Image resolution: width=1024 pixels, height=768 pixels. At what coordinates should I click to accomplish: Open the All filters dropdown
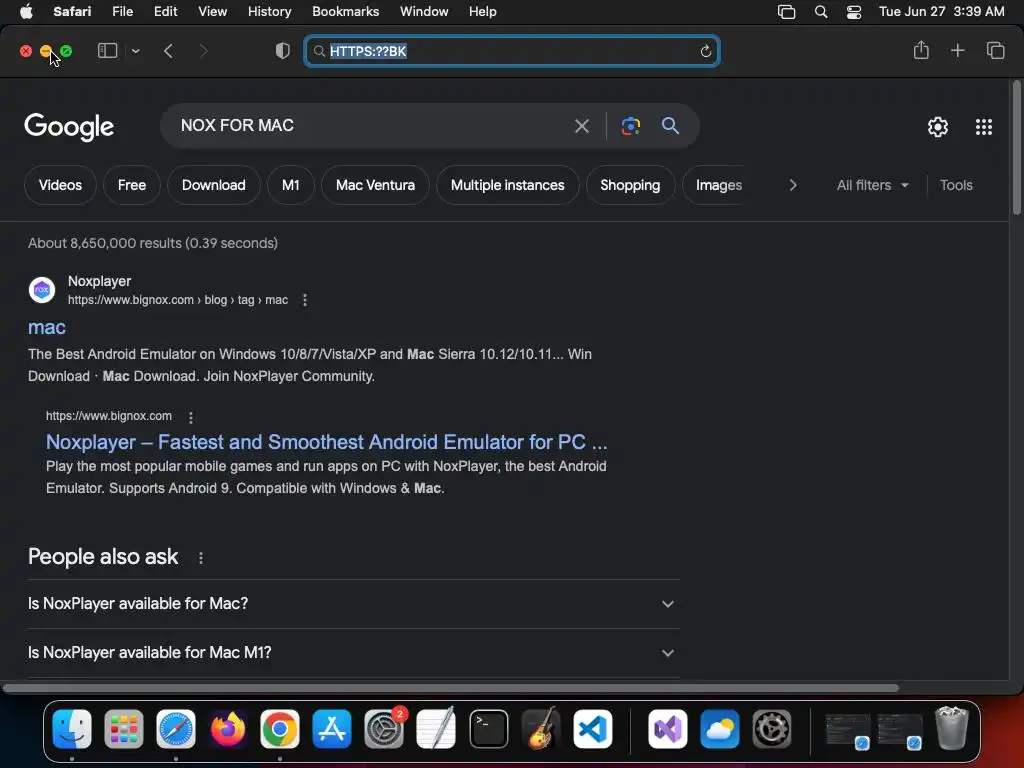tap(872, 185)
